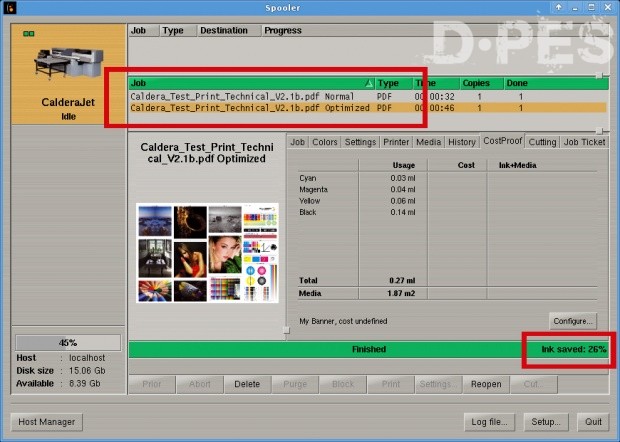The width and height of the screenshot is (620, 442).
Task: Click the Progress column header in queue
Action: (x=435, y=30)
